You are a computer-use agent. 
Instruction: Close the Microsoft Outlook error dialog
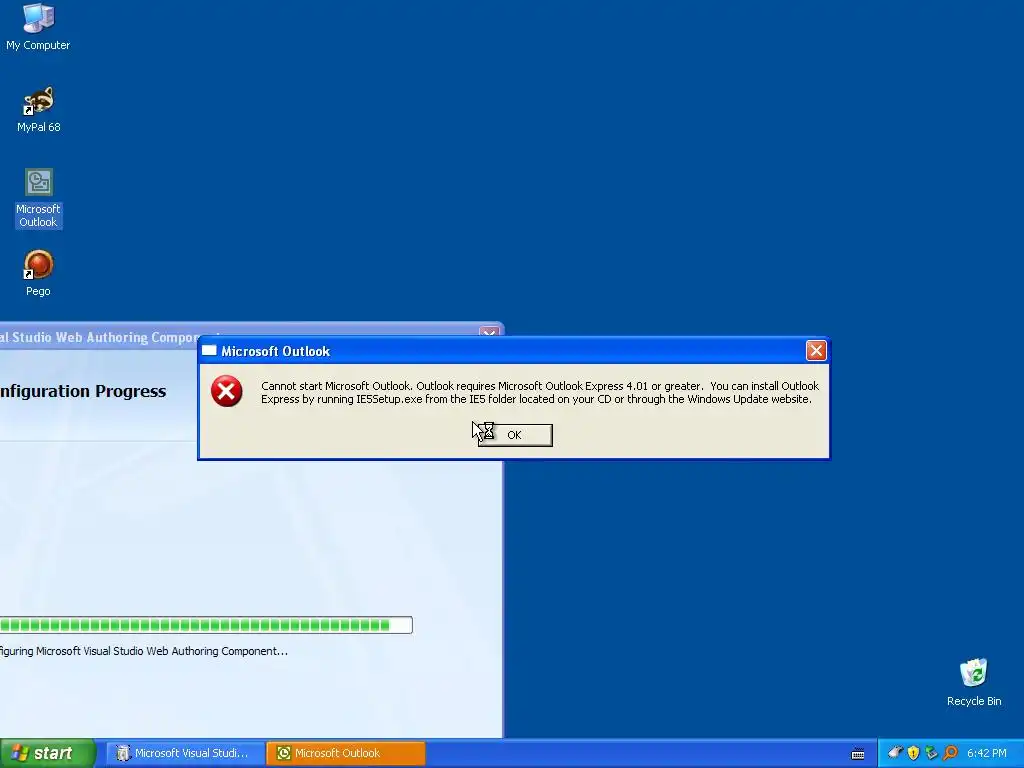click(816, 351)
